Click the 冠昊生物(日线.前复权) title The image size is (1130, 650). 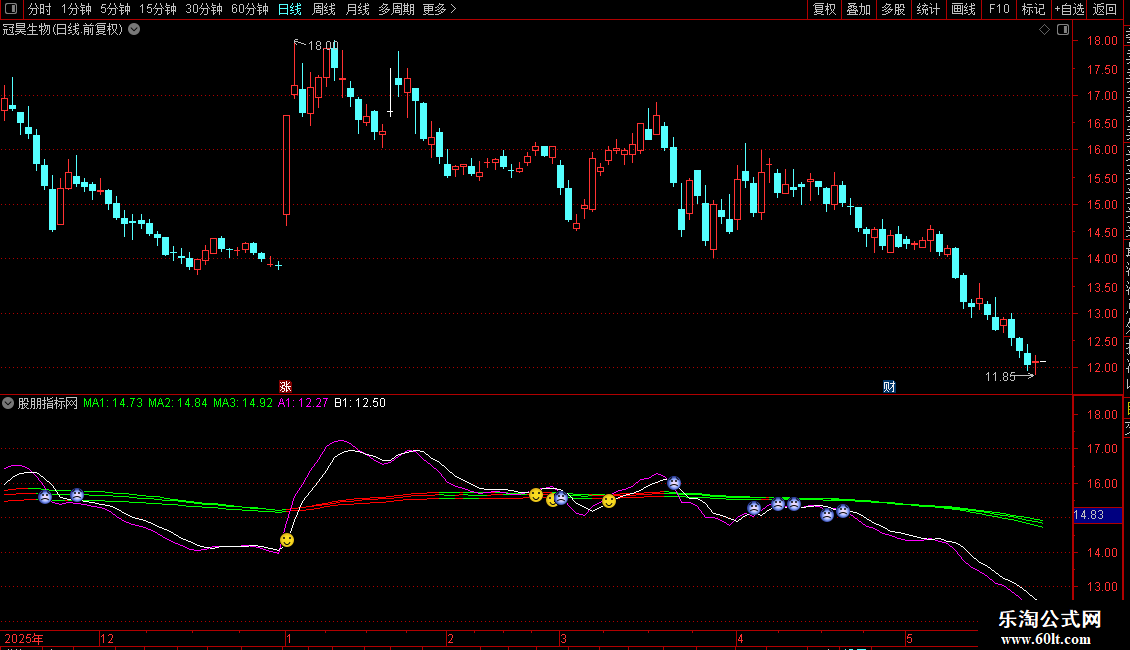coord(63,30)
